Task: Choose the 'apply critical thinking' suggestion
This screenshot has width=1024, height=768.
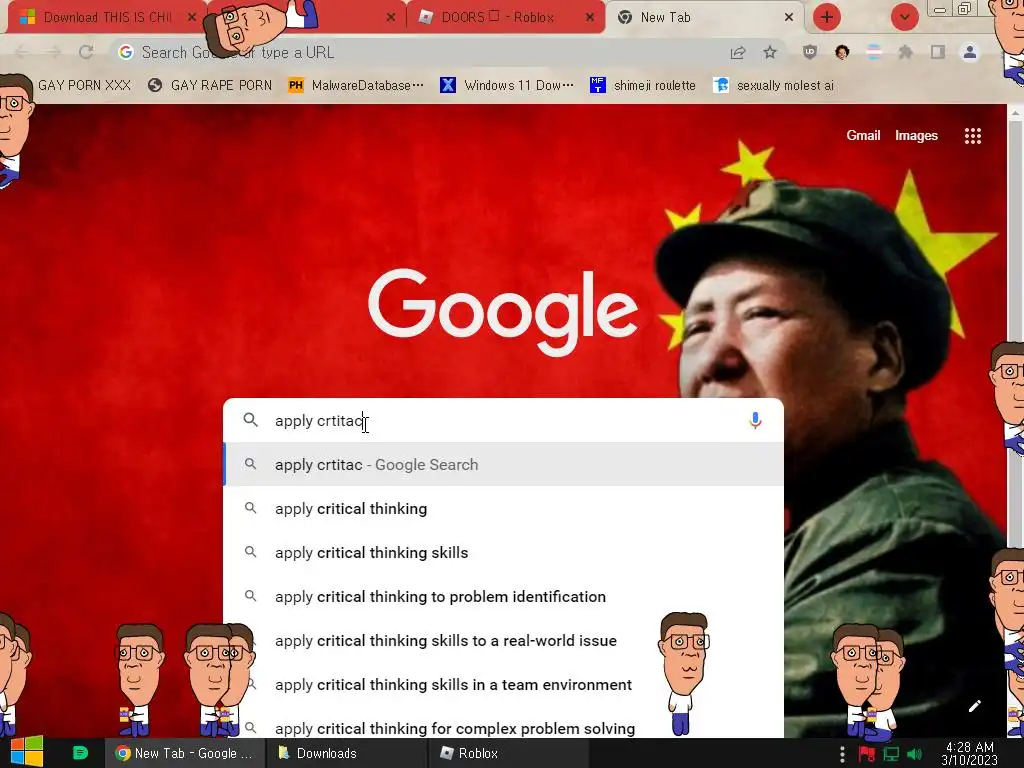Action: pos(503,509)
